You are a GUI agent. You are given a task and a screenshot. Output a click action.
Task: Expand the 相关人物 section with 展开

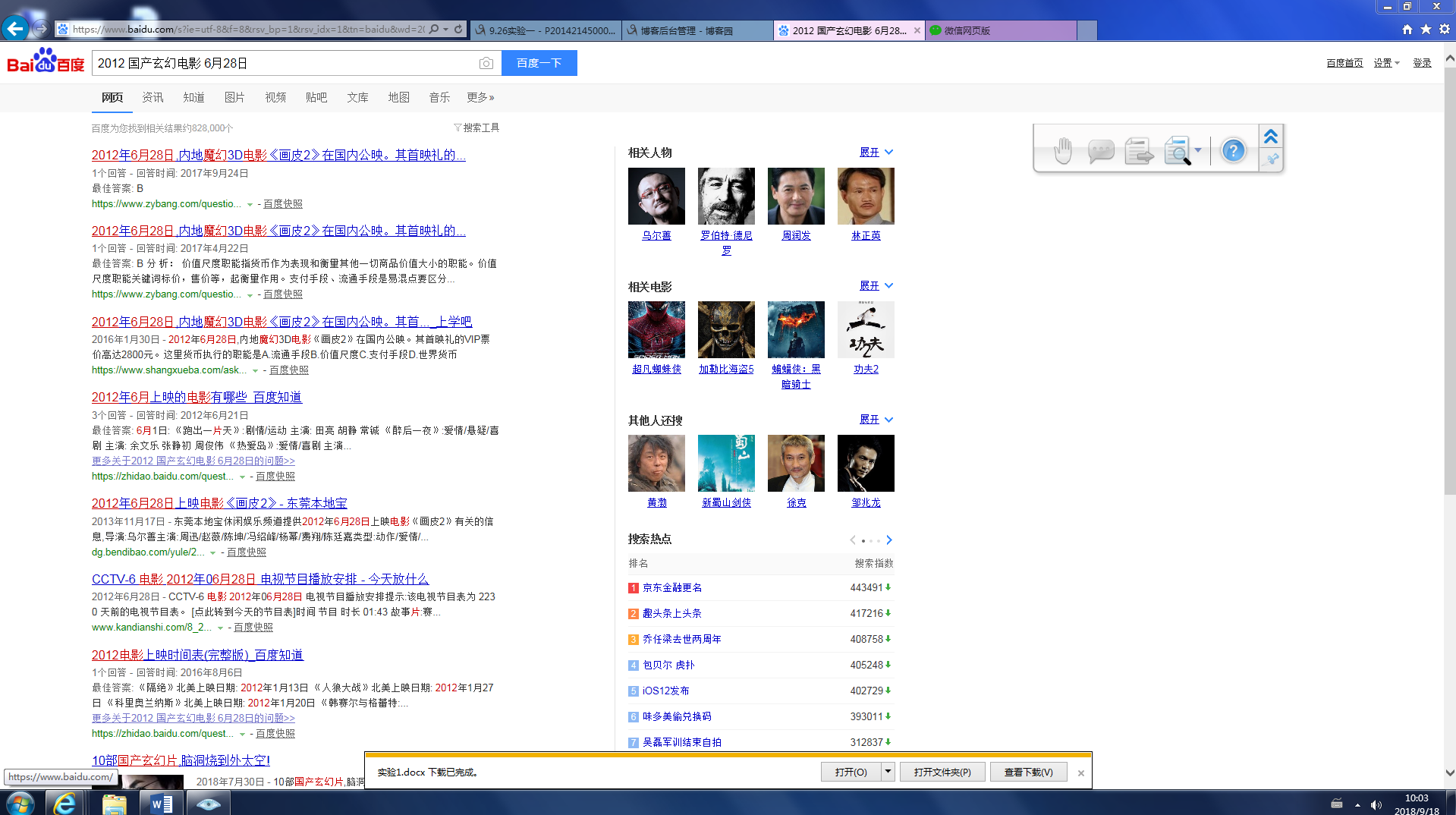click(876, 152)
